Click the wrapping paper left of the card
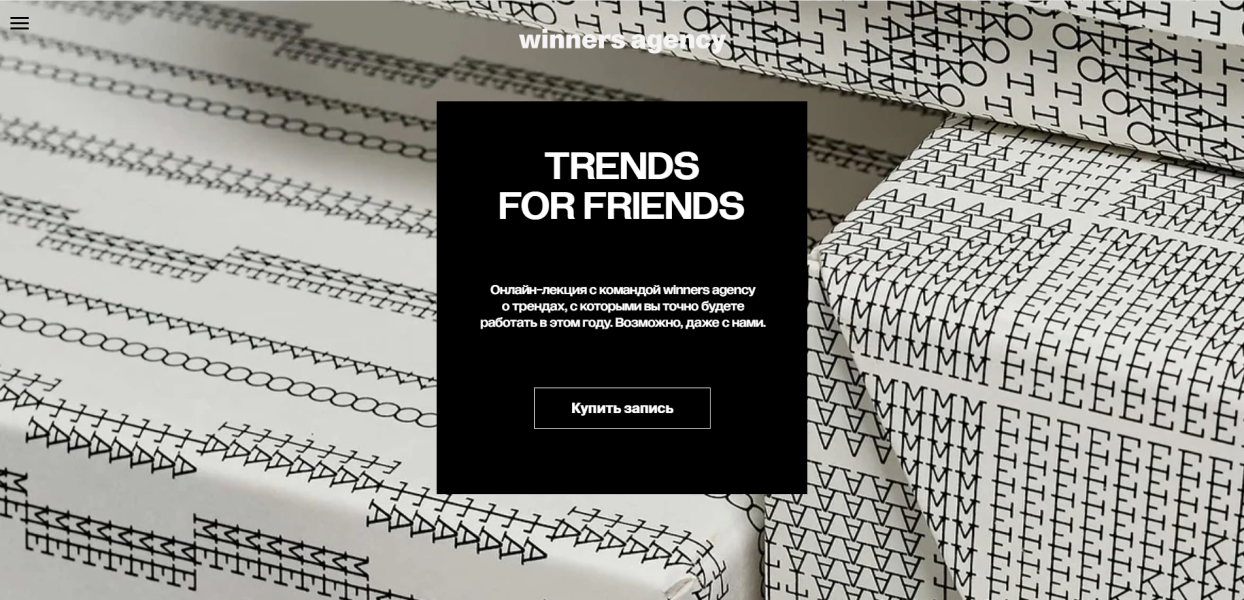This screenshot has width=1244, height=600. tap(220, 300)
